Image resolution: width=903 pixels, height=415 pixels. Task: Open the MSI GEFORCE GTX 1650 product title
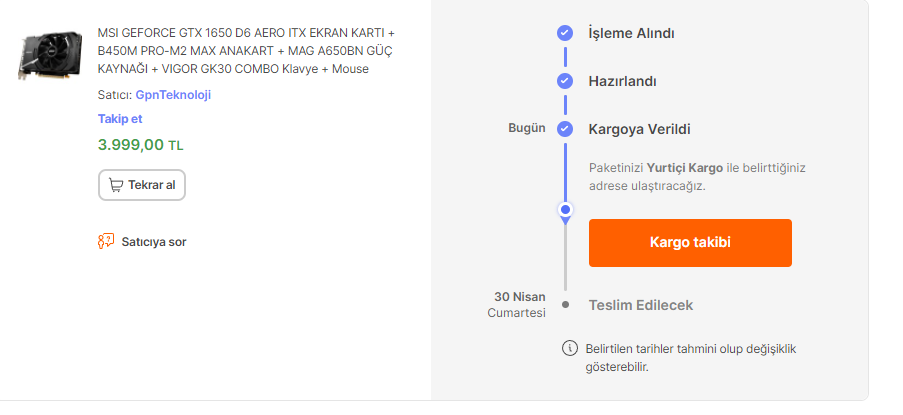click(x=246, y=50)
